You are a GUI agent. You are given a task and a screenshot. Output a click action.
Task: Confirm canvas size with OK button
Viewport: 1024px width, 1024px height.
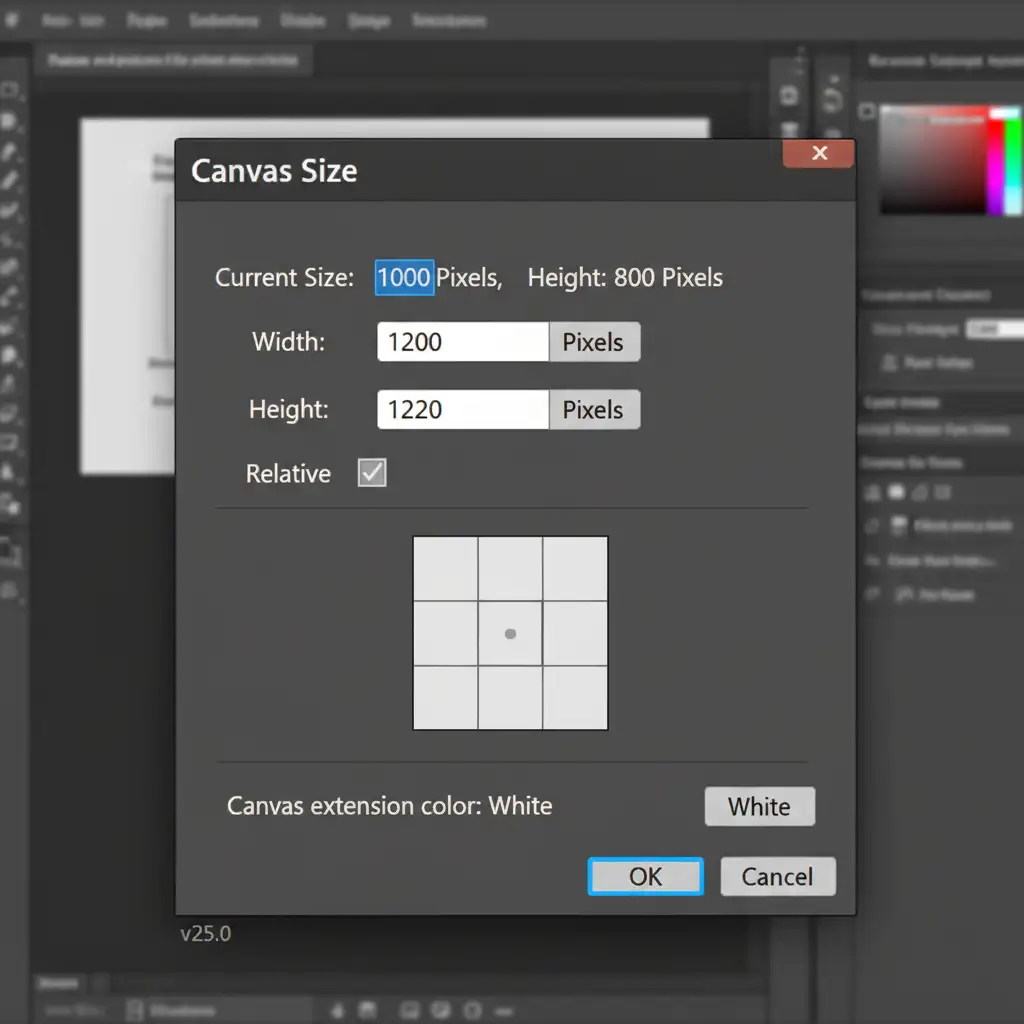tap(645, 877)
